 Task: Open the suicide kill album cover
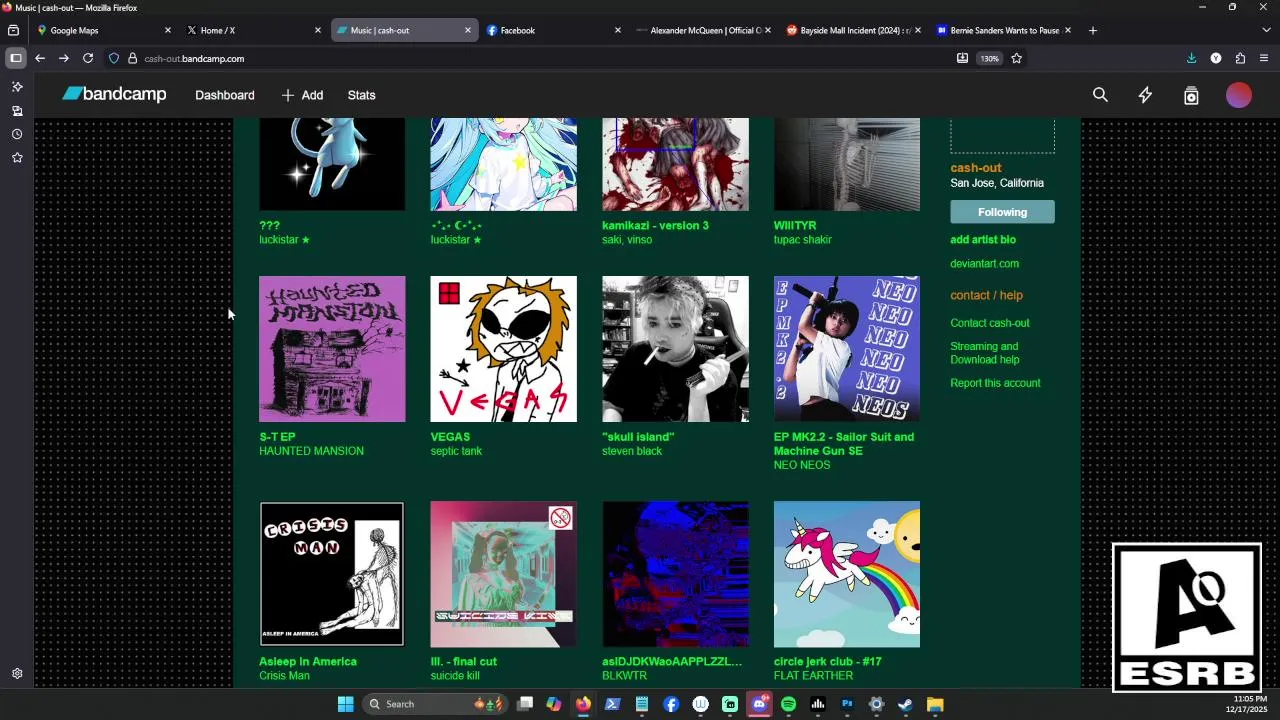503,574
